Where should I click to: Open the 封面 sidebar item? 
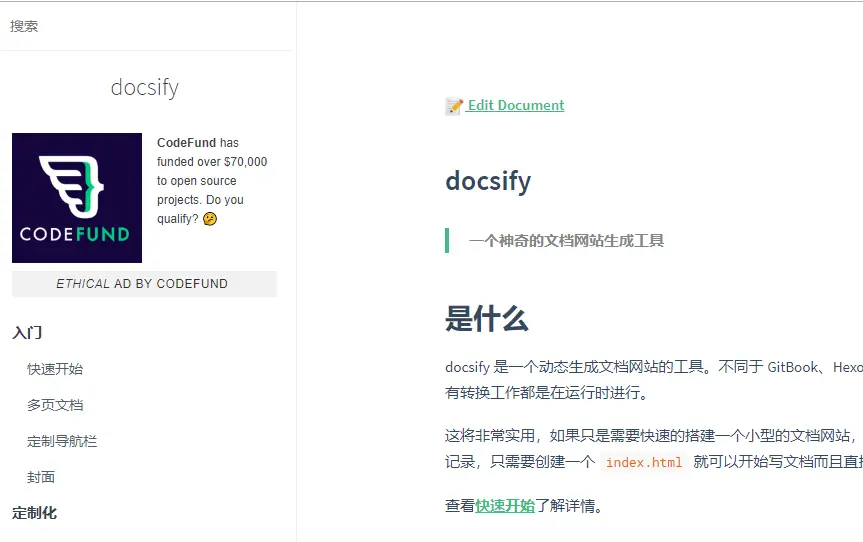click(x=41, y=477)
